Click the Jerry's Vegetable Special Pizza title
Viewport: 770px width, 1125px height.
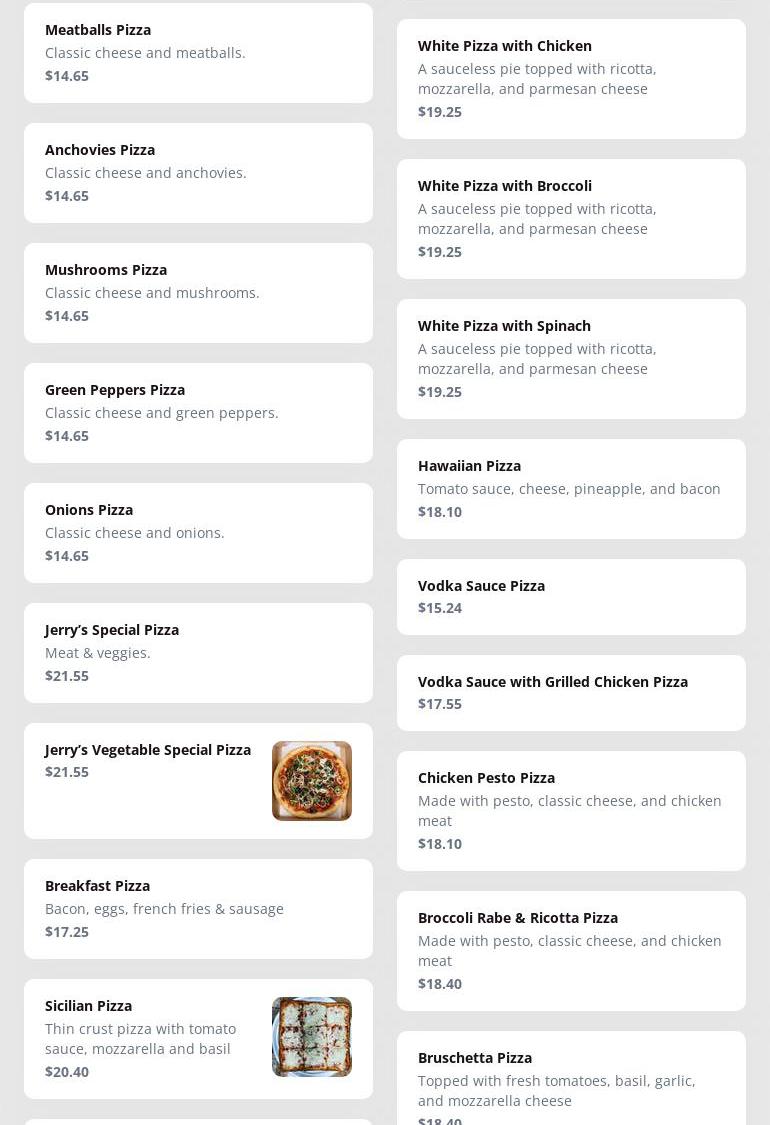coord(148,750)
